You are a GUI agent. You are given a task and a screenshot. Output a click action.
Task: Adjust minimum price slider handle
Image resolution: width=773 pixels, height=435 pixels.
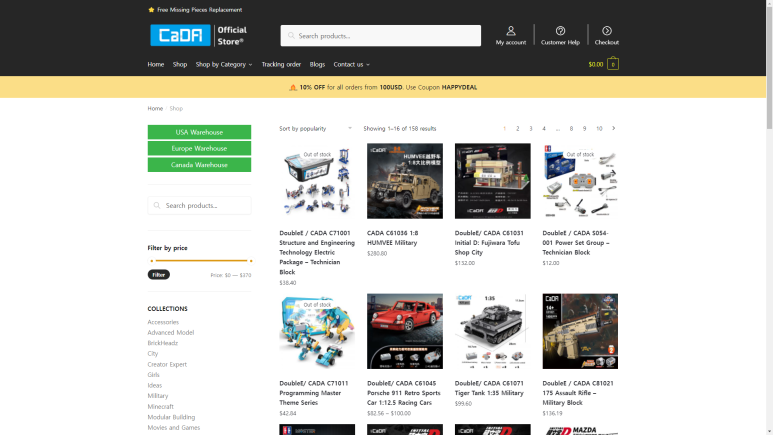point(151,260)
